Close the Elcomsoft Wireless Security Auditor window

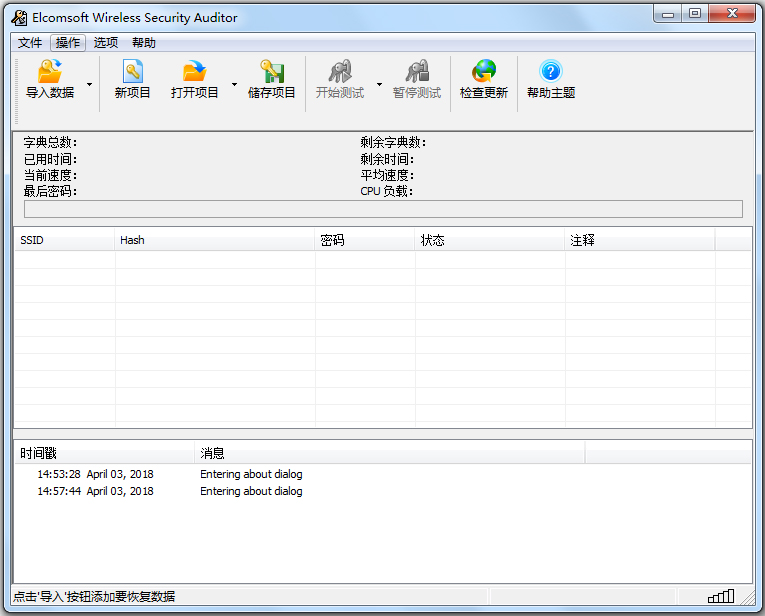(x=732, y=14)
